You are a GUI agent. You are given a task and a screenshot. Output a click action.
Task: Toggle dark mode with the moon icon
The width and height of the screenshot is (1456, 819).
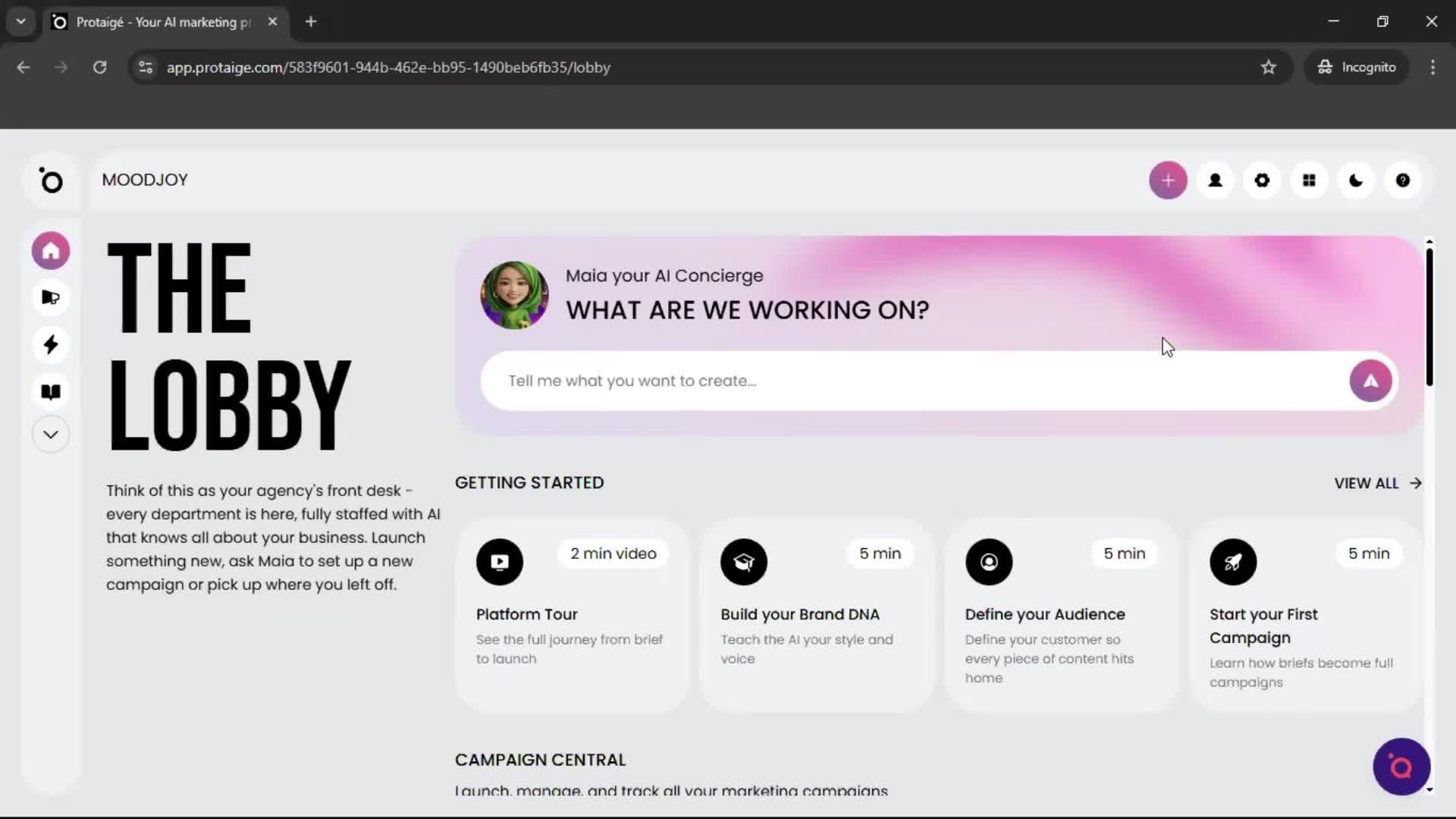[x=1356, y=180]
